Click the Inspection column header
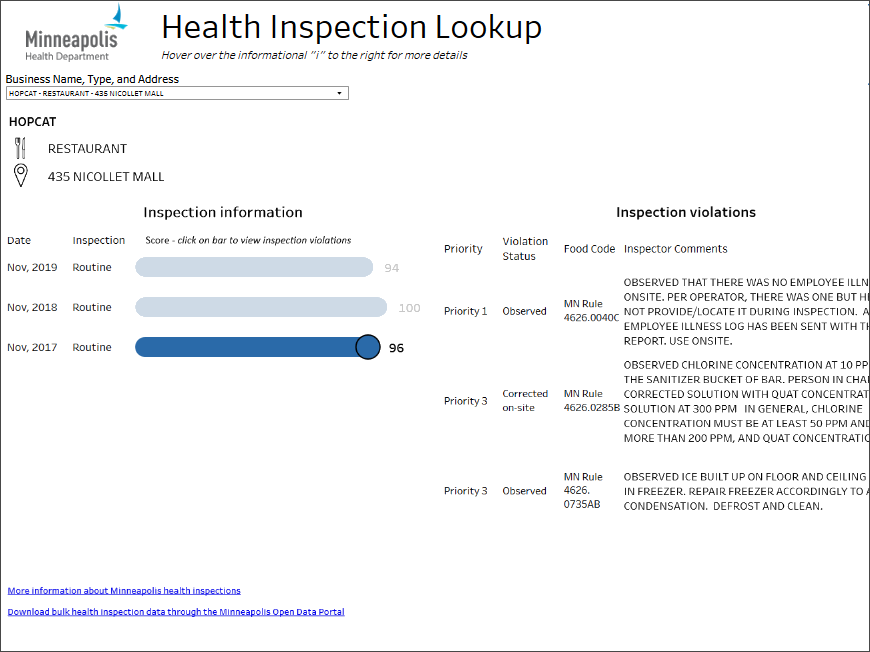The height and width of the screenshot is (652, 870). coord(99,240)
